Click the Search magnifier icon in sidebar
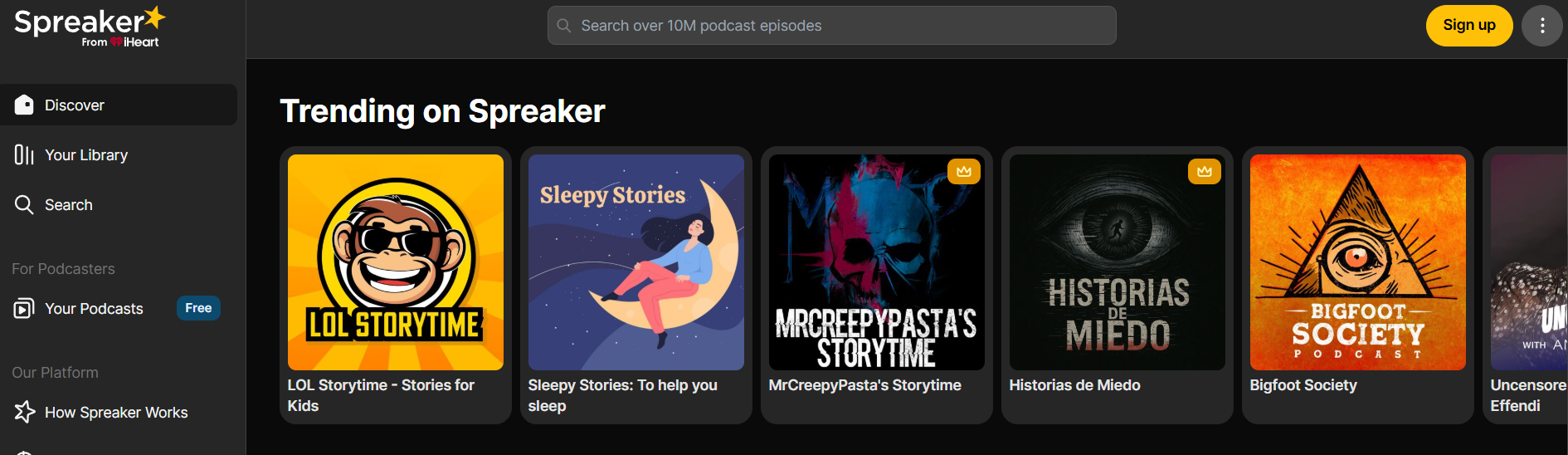The height and width of the screenshot is (455, 1568). click(x=24, y=204)
